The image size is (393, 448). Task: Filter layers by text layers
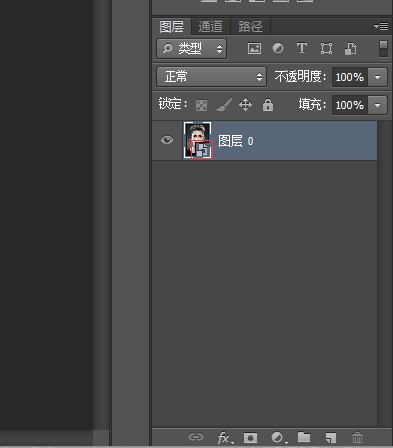pyautogui.click(x=302, y=49)
